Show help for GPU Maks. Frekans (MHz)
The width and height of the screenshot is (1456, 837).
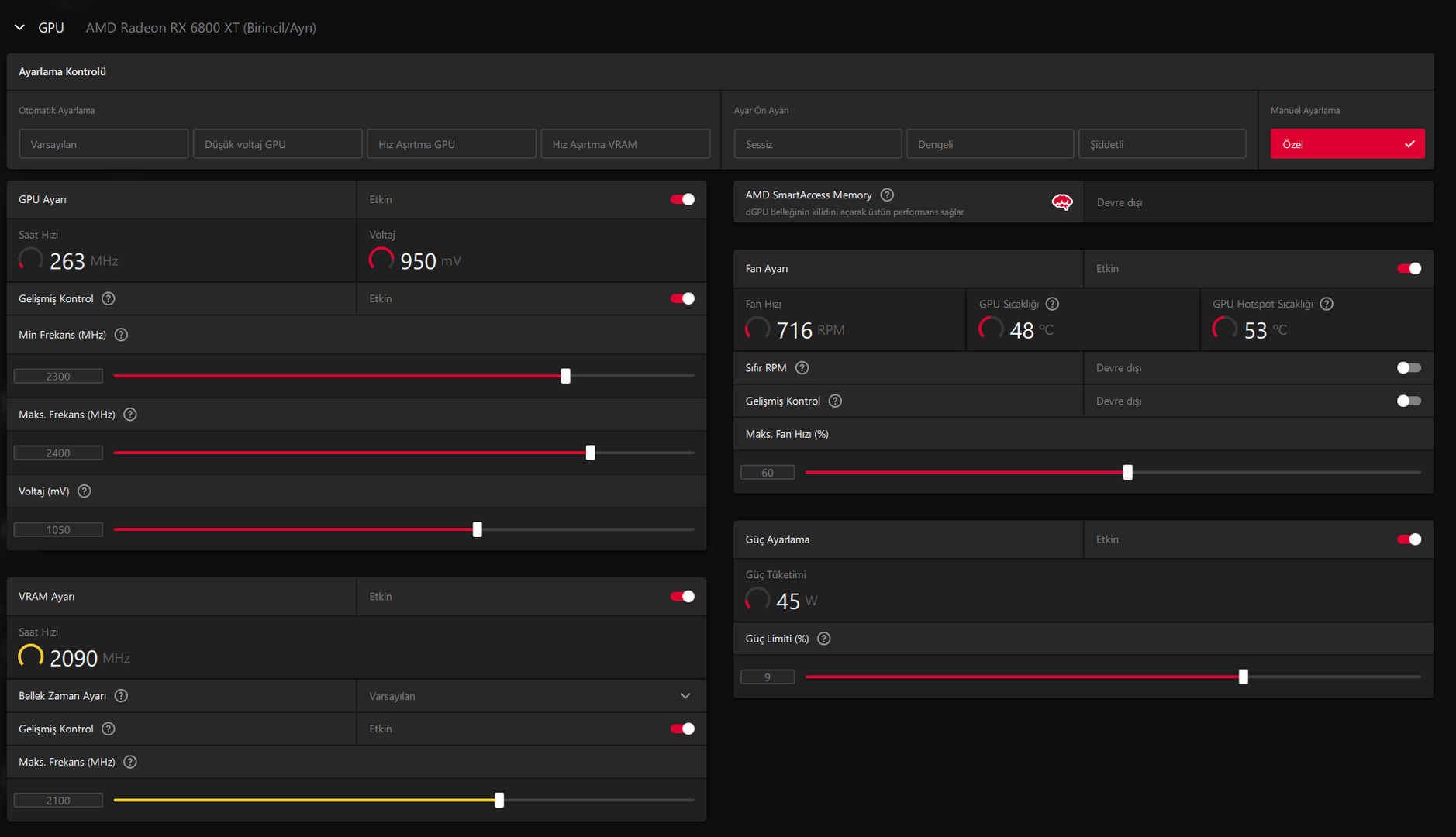point(130,415)
